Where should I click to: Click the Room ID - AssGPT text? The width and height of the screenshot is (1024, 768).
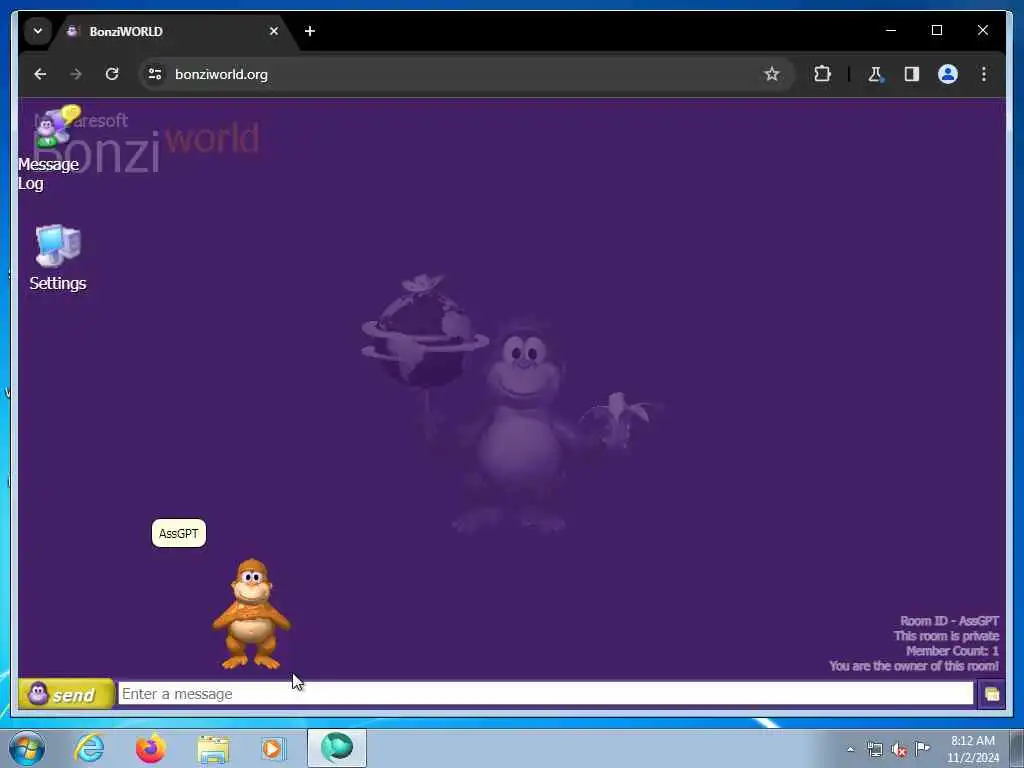click(x=949, y=621)
